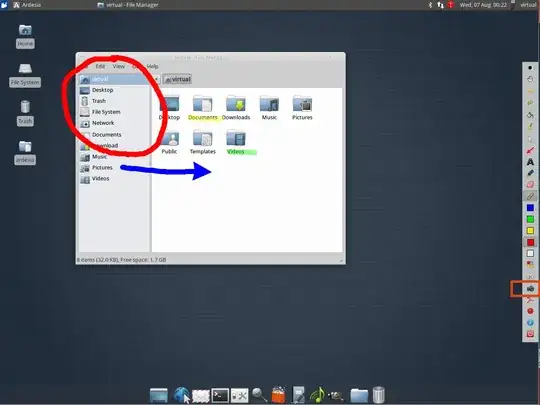Open the magnifier search icon in dock
The width and height of the screenshot is (540, 405).
(x=259, y=395)
